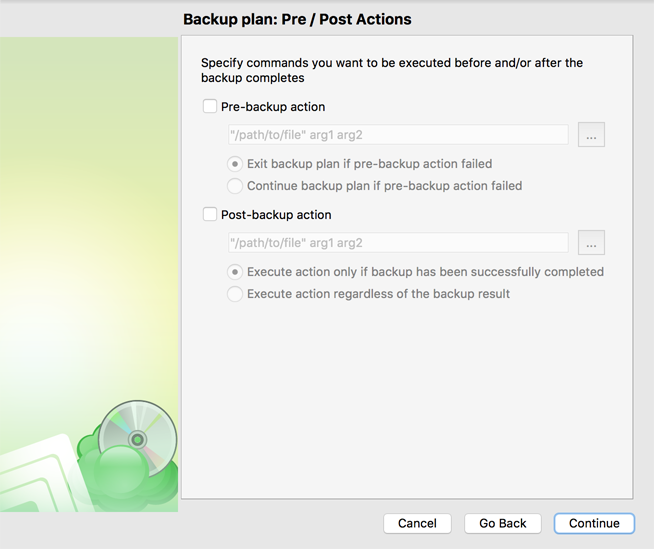Continue to the next wizard step
Screen dimensions: 654x549
[x=594, y=523]
